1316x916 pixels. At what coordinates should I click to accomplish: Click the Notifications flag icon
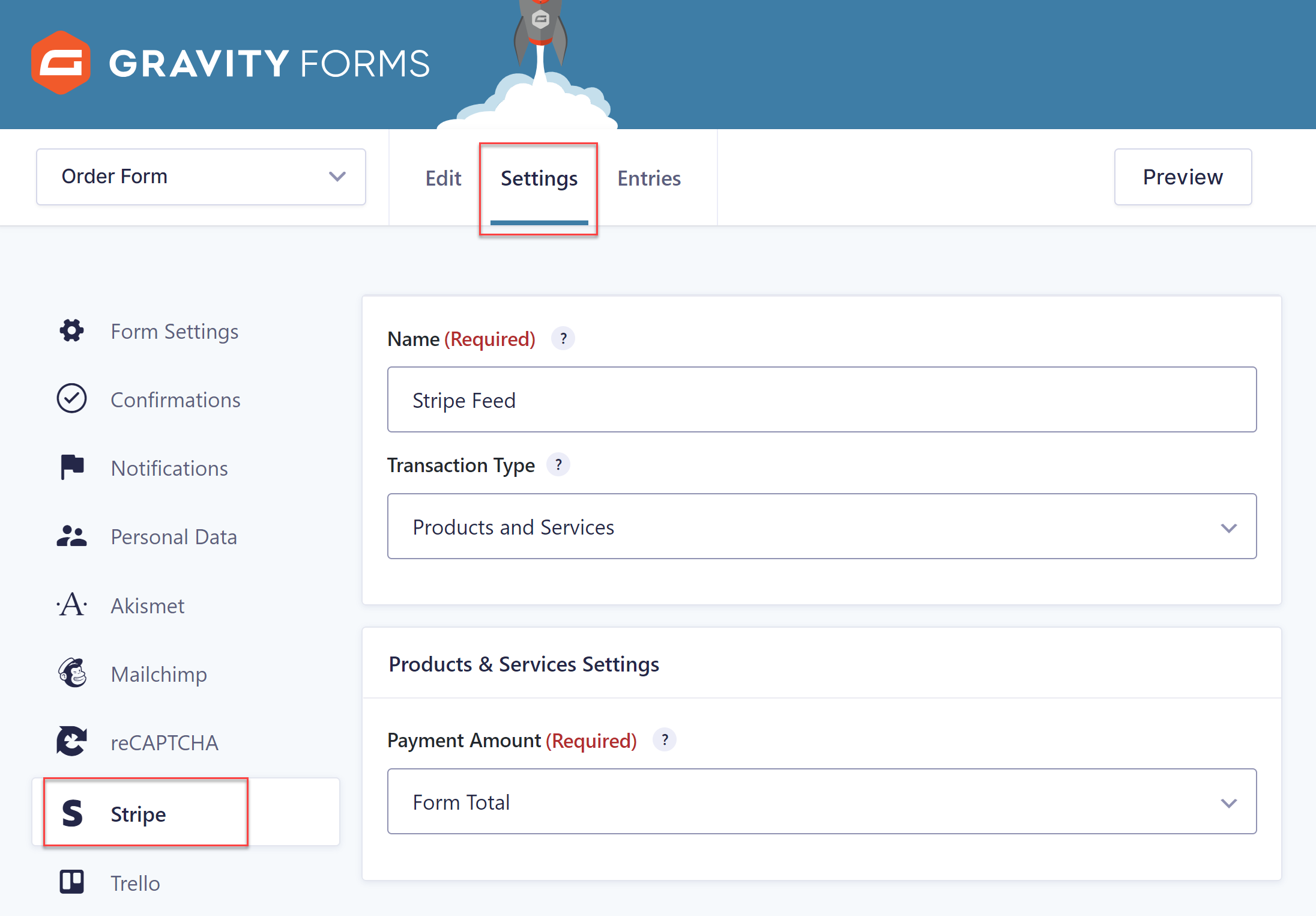pyautogui.click(x=73, y=467)
